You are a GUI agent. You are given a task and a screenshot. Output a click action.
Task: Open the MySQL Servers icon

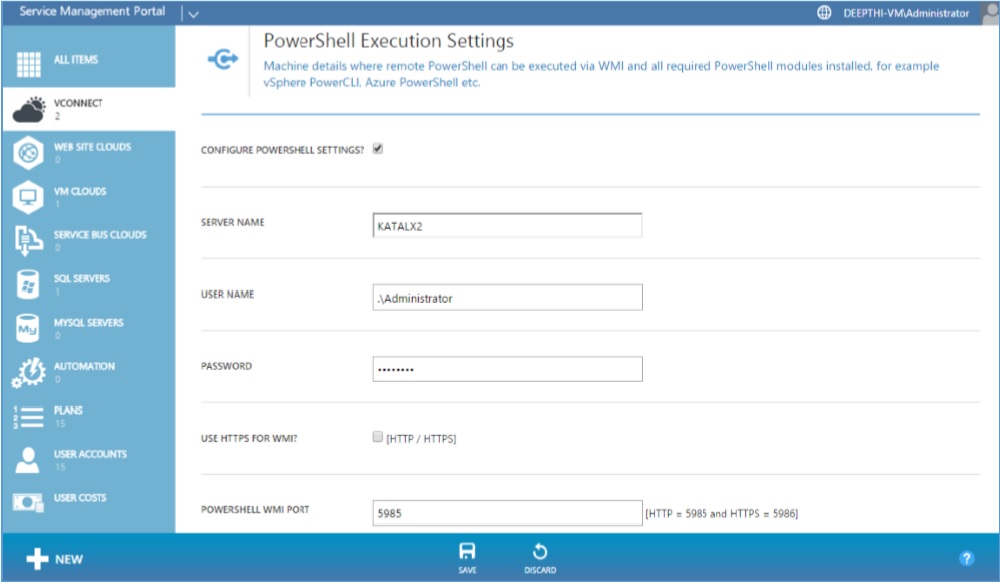[27, 328]
